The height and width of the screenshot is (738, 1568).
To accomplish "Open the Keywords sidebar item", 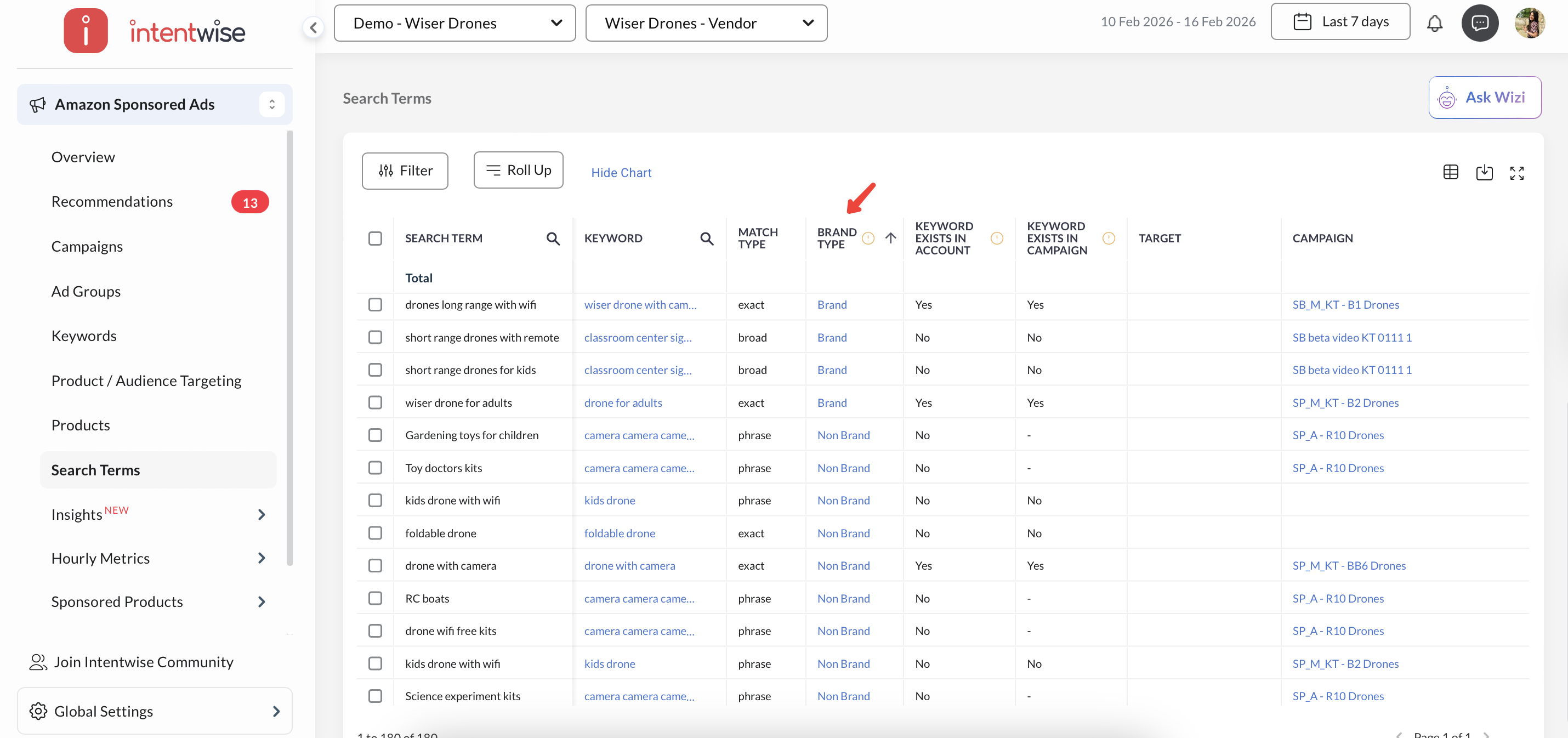I will pyautogui.click(x=84, y=336).
